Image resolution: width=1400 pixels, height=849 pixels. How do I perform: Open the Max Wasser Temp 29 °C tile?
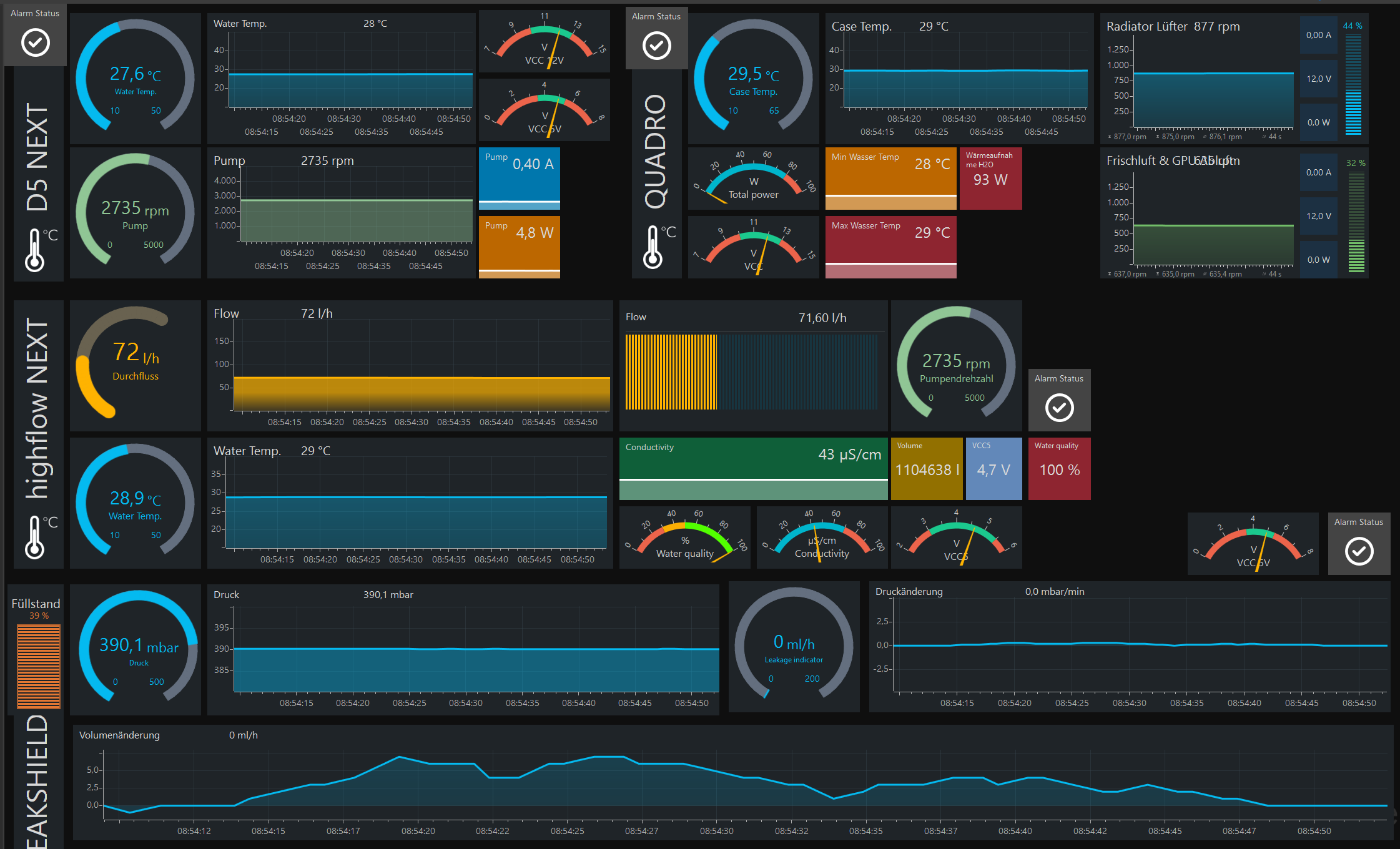coord(890,247)
